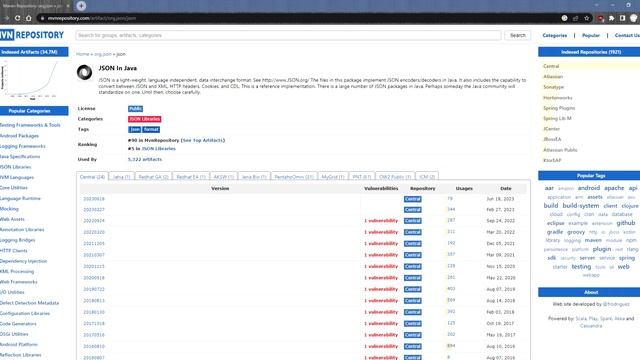Go to browser home via house icon
Screen dimensions: 640x360
(x=29, y=18)
